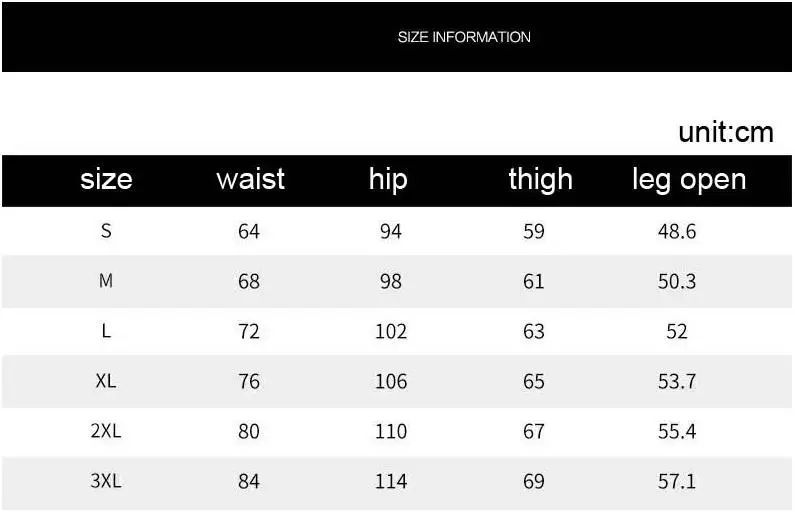This screenshot has height=513, width=795.
Task: Click leg open value 48.6
Action: 677,232
